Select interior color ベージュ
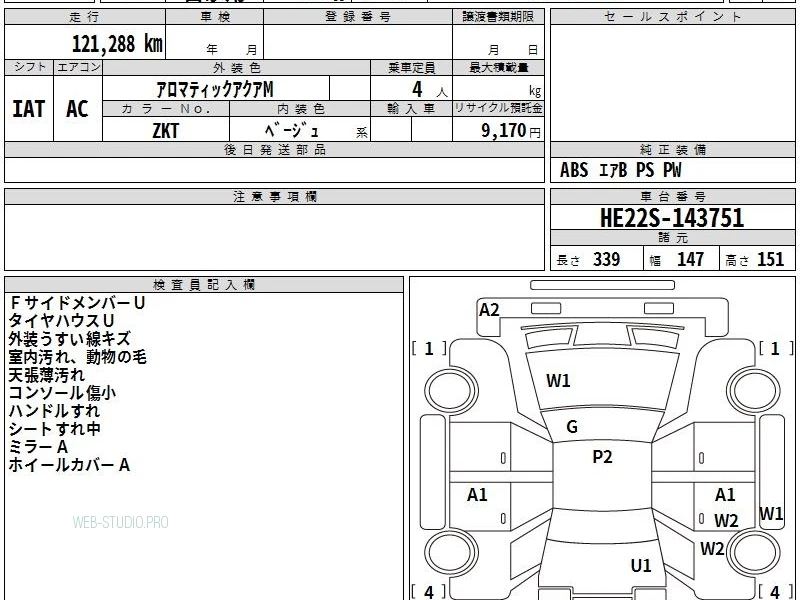The height and width of the screenshot is (600, 800). 292,130
